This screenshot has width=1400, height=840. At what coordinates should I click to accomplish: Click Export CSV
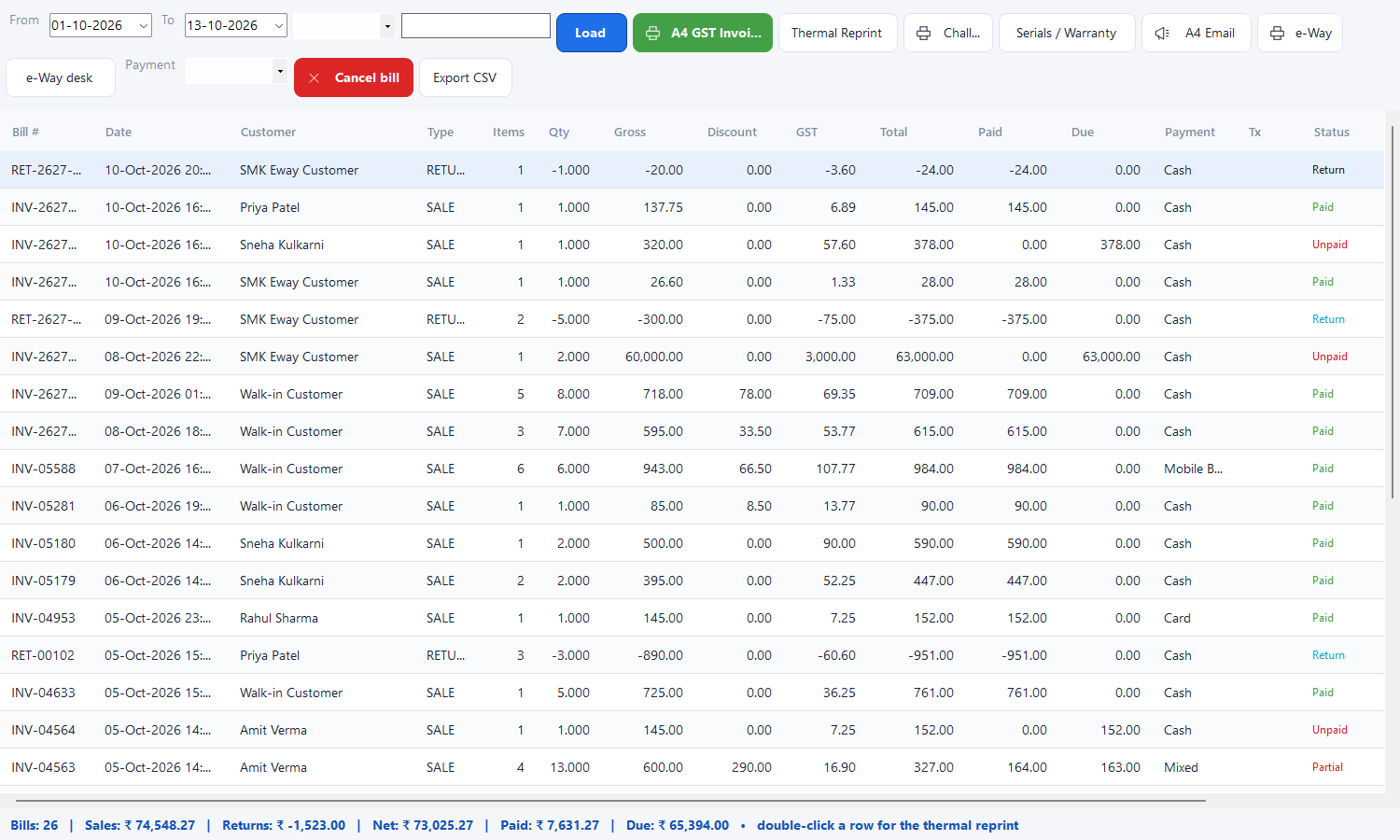465,77
